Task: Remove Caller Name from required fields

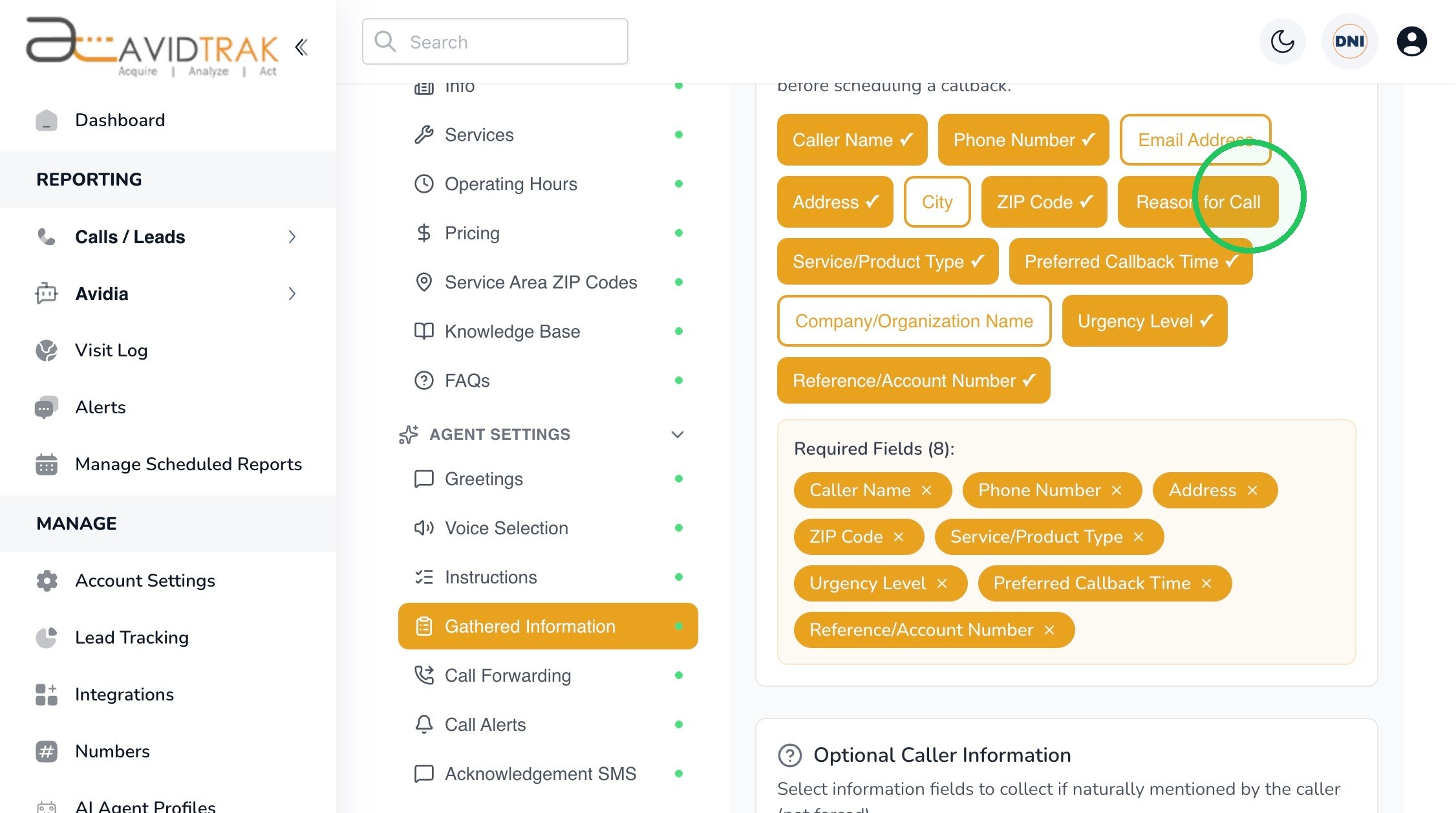Action: pyautogui.click(x=926, y=490)
